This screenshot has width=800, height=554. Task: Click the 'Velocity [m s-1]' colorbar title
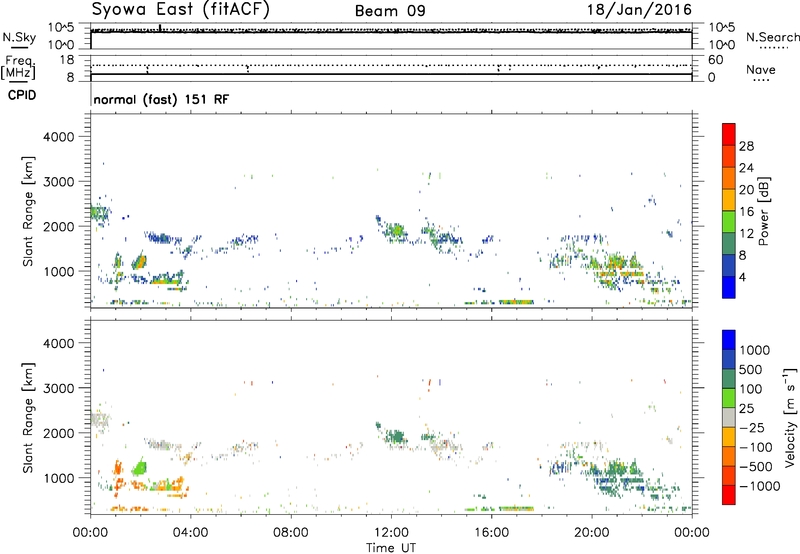pos(790,417)
